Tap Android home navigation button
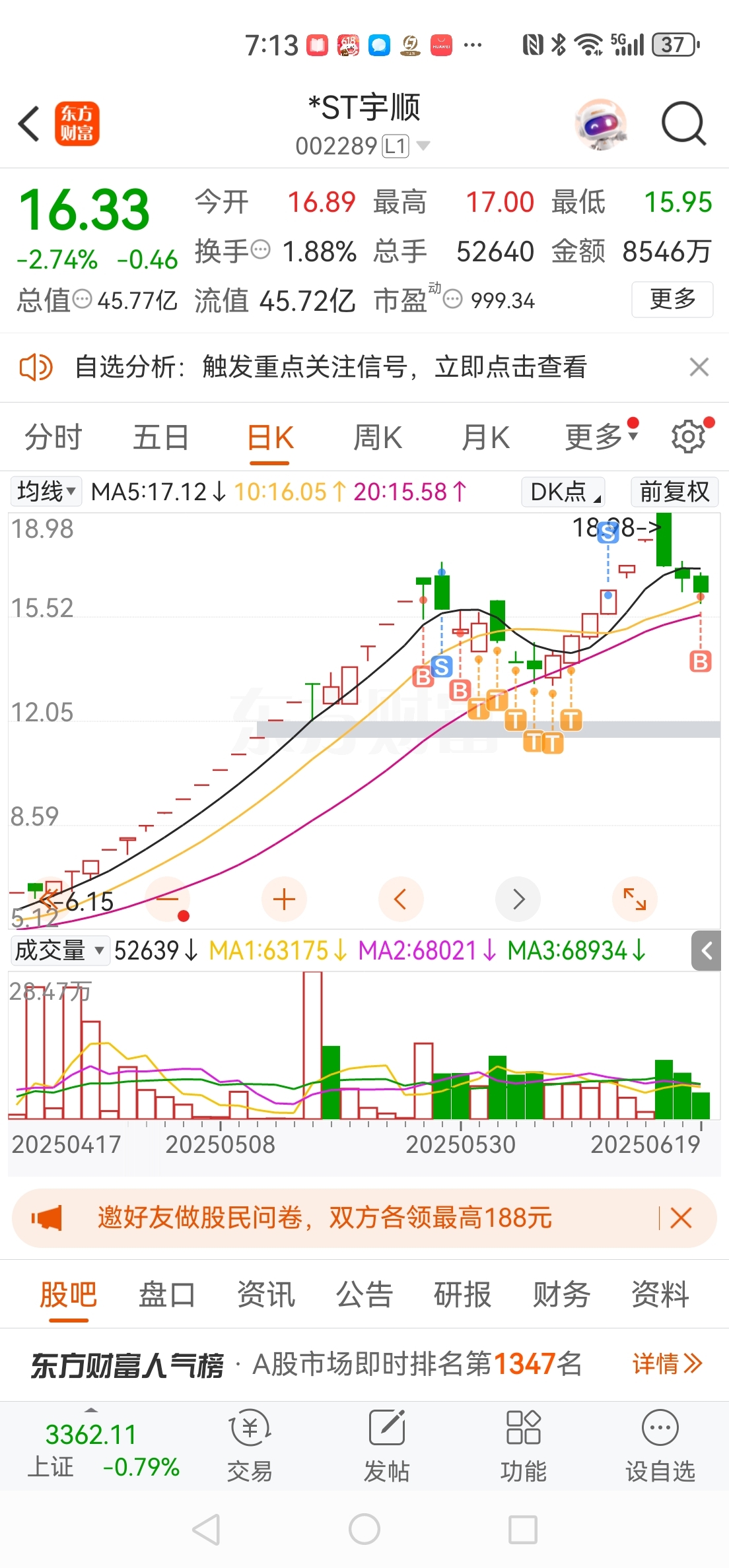This screenshot has height=1568, width=729. [x=364, y=1529]
